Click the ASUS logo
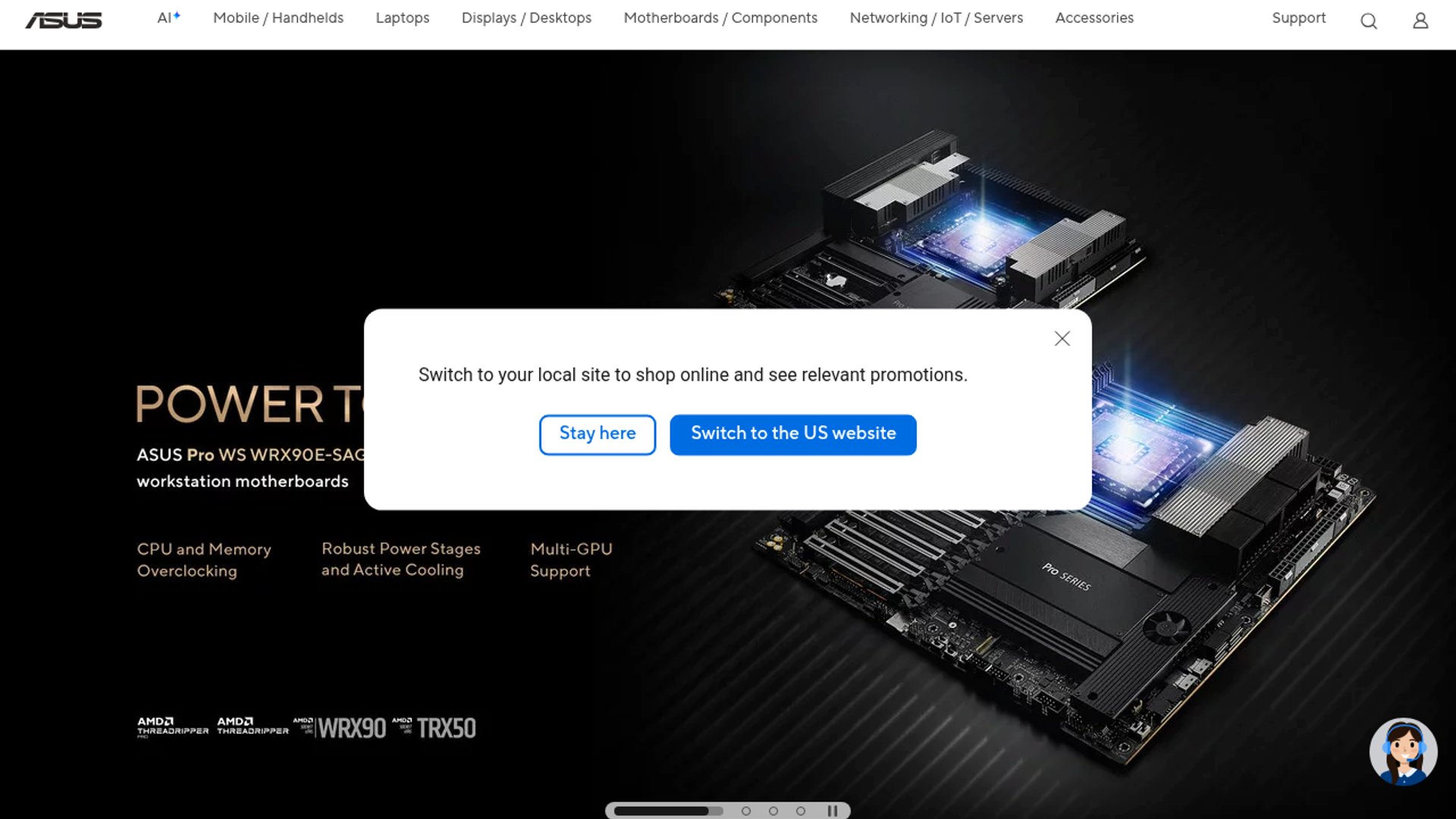 [64, 20]
